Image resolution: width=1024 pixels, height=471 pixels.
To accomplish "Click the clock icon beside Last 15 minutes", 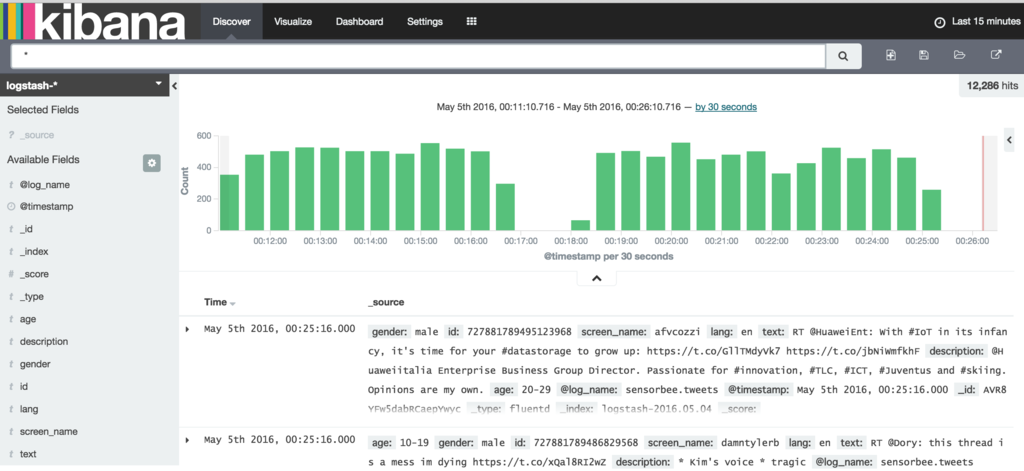I will (940, 22).
